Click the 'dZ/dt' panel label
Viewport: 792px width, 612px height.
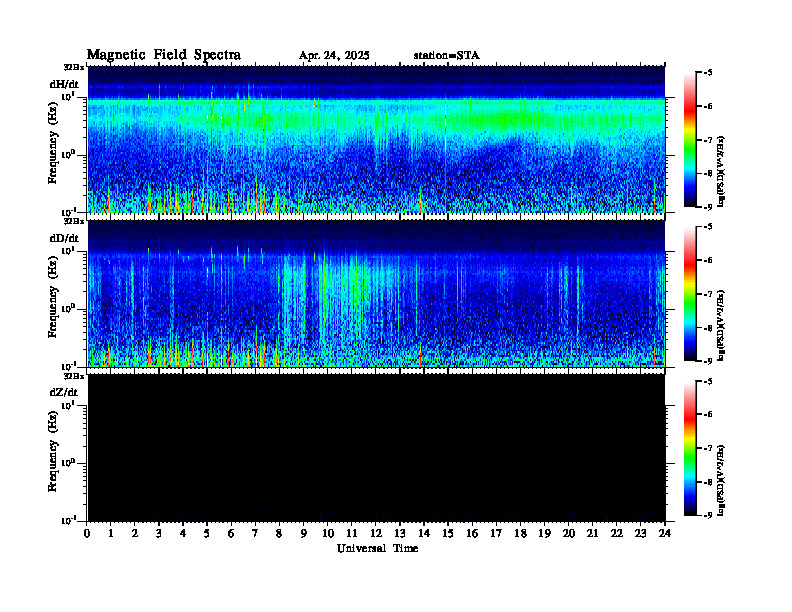[64, 392]
